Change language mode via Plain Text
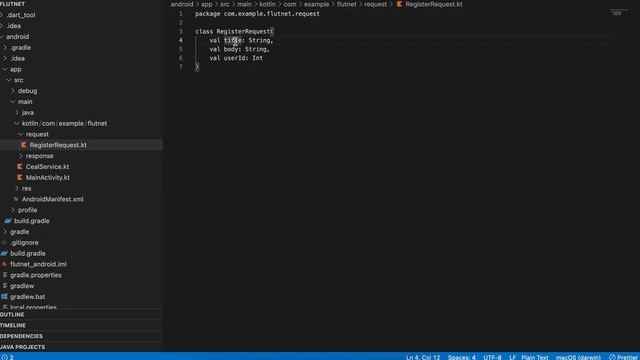The width and height of the screenshot is (640, 360). [x=535, y=357]
